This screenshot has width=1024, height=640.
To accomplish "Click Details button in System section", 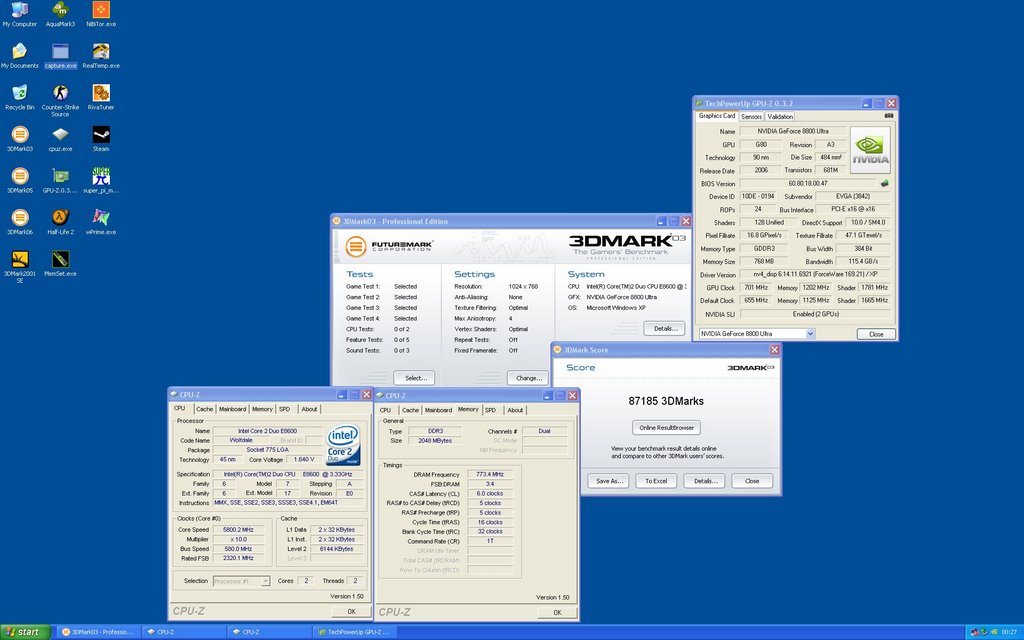I will click(664, 328).
